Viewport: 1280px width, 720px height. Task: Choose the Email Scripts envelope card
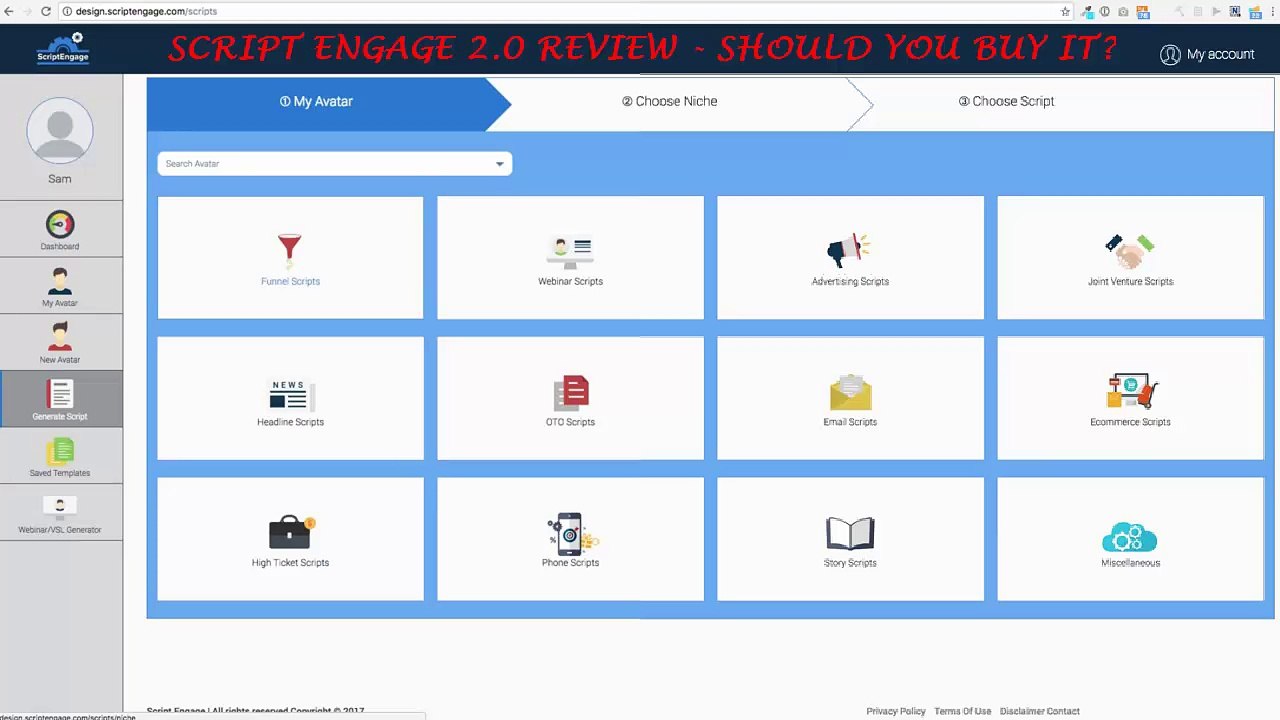coord(850,398)
